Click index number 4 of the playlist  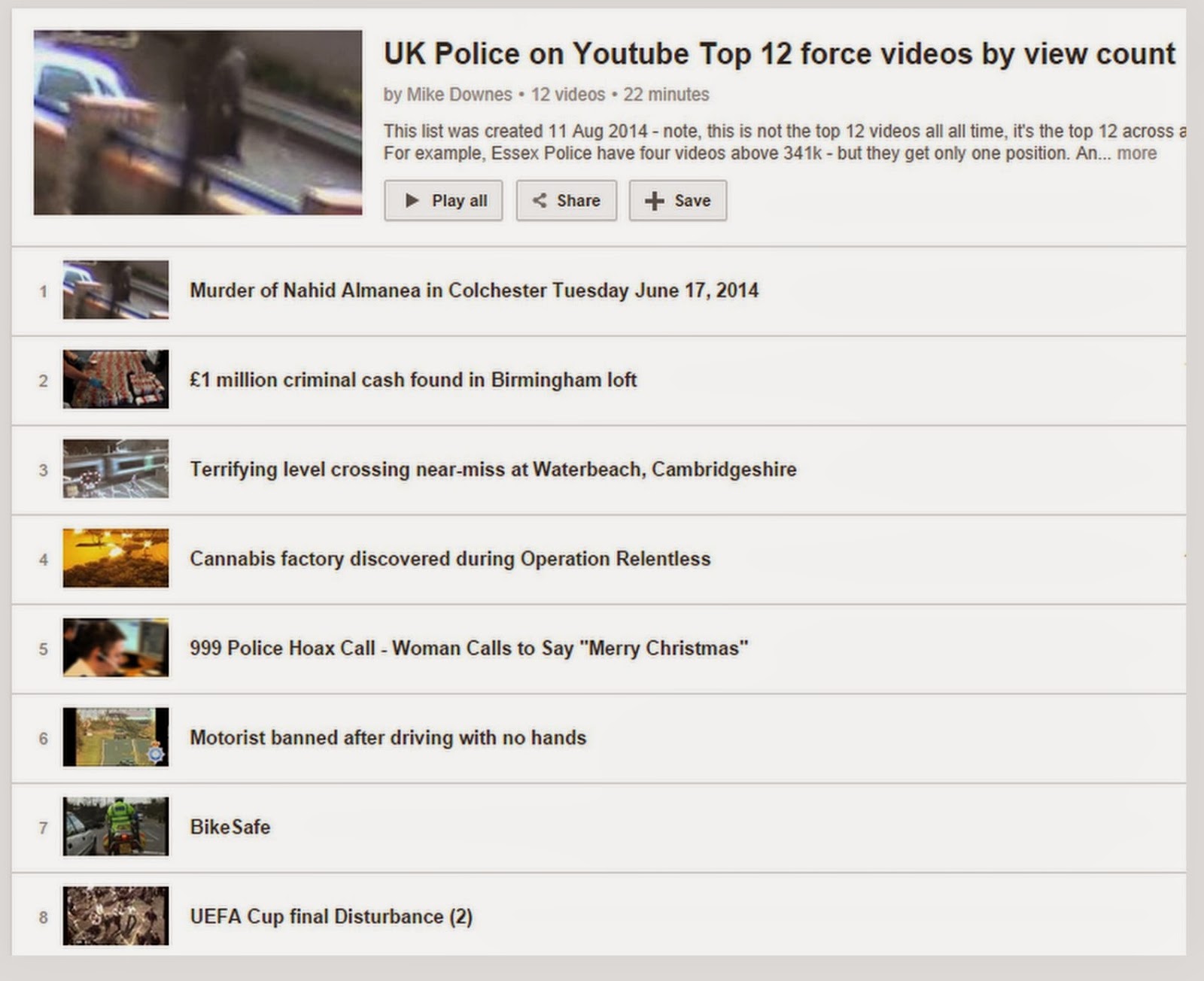[x=44, y=560]
